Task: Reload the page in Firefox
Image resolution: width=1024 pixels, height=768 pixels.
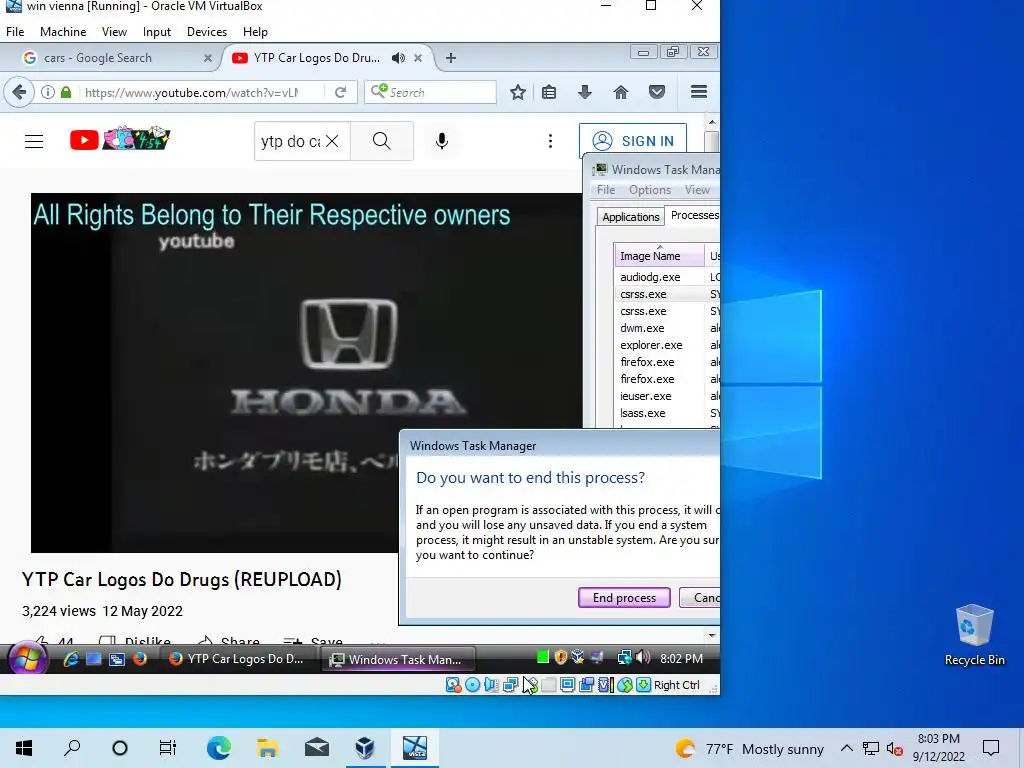Action: 340,92
